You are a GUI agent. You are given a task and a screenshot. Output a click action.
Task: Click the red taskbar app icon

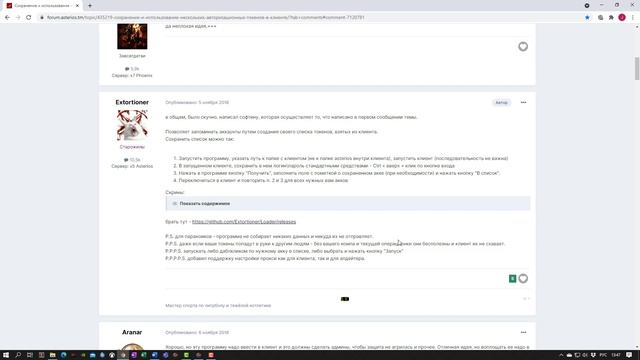pos(211,355)
